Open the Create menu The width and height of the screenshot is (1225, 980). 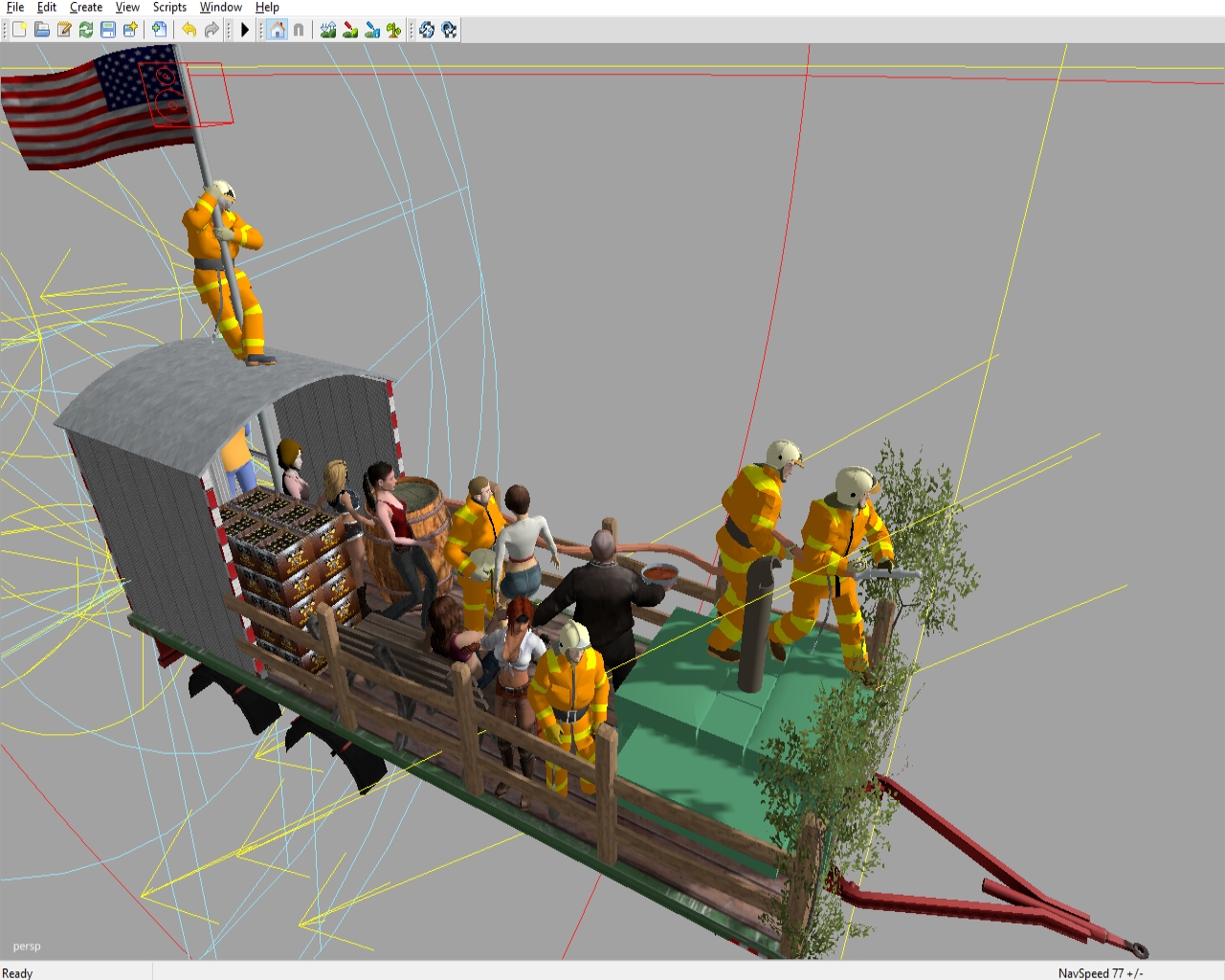coord(86,7)
